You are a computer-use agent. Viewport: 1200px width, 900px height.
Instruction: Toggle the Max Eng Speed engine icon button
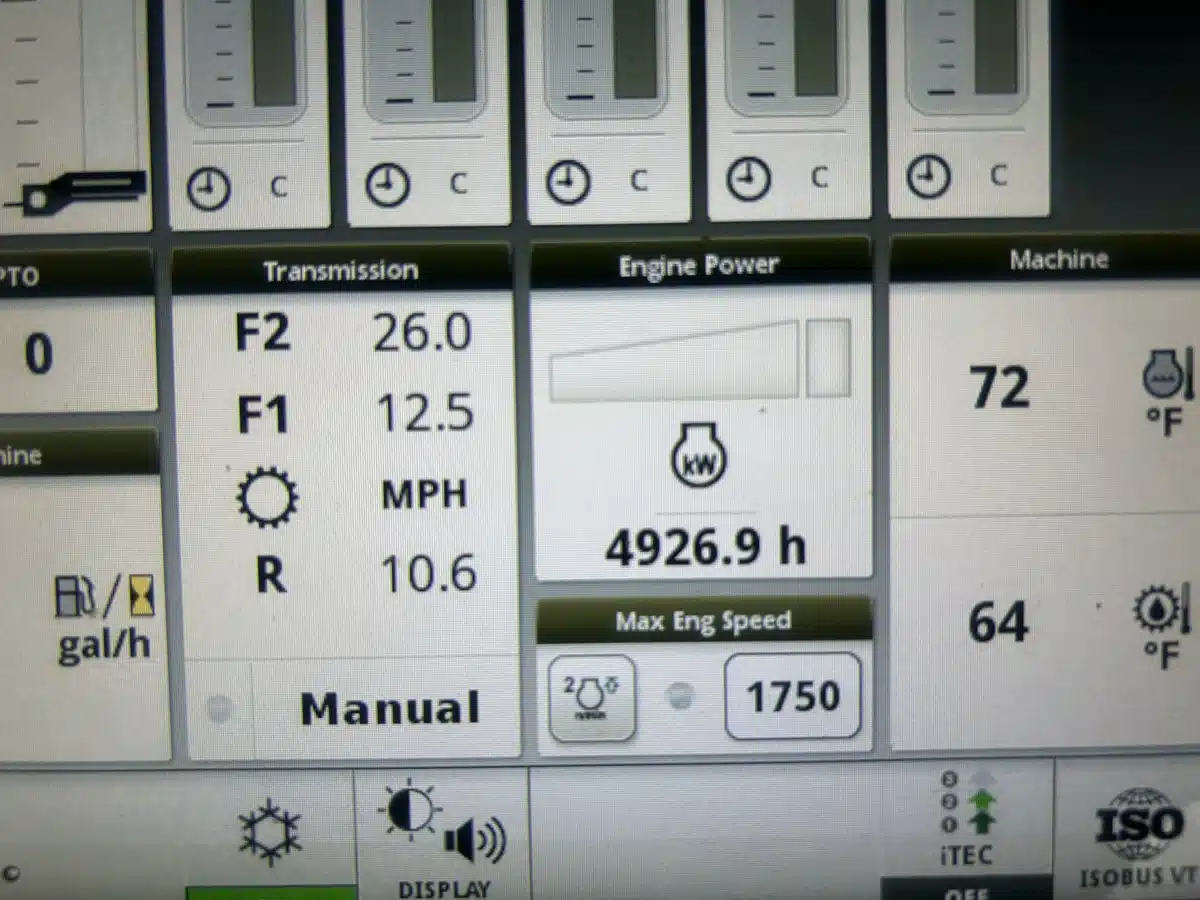[592, 697]
